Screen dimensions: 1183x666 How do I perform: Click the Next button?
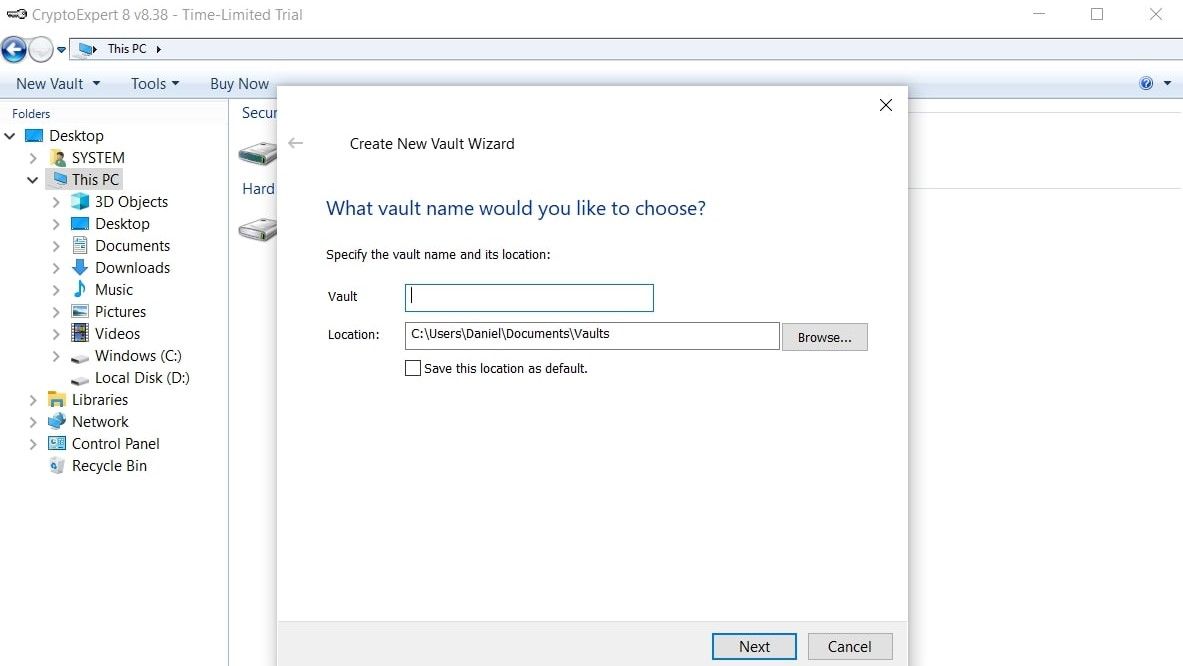click(x=753, y=646)
